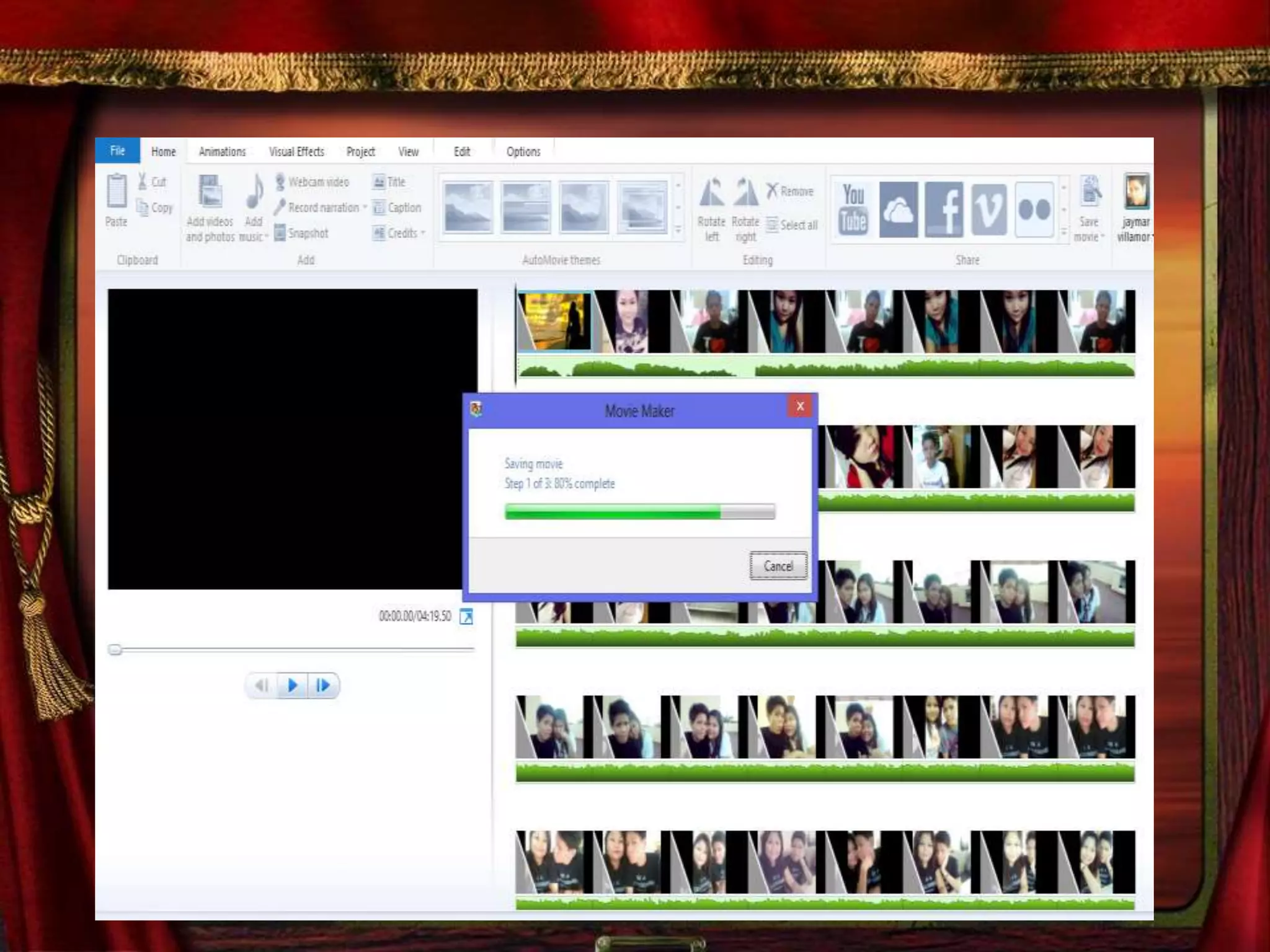Cancel the movie saving dialog
The width and height of the screenshot is (1270, 952).
(x=778, y=566)
